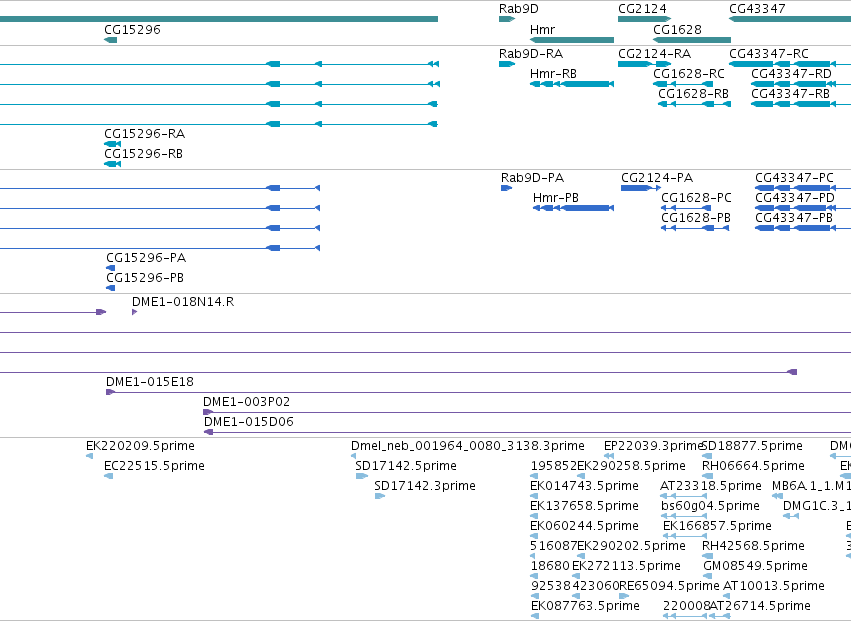Select BAC clone DME1-015D06
This screenshot has height=621, width=851.
249,422
